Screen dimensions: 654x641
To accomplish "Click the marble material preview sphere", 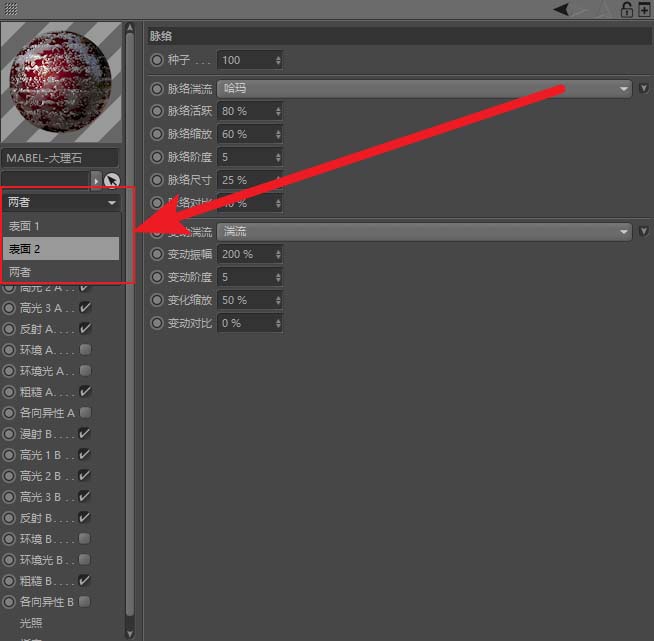I will tap(61, 82).
